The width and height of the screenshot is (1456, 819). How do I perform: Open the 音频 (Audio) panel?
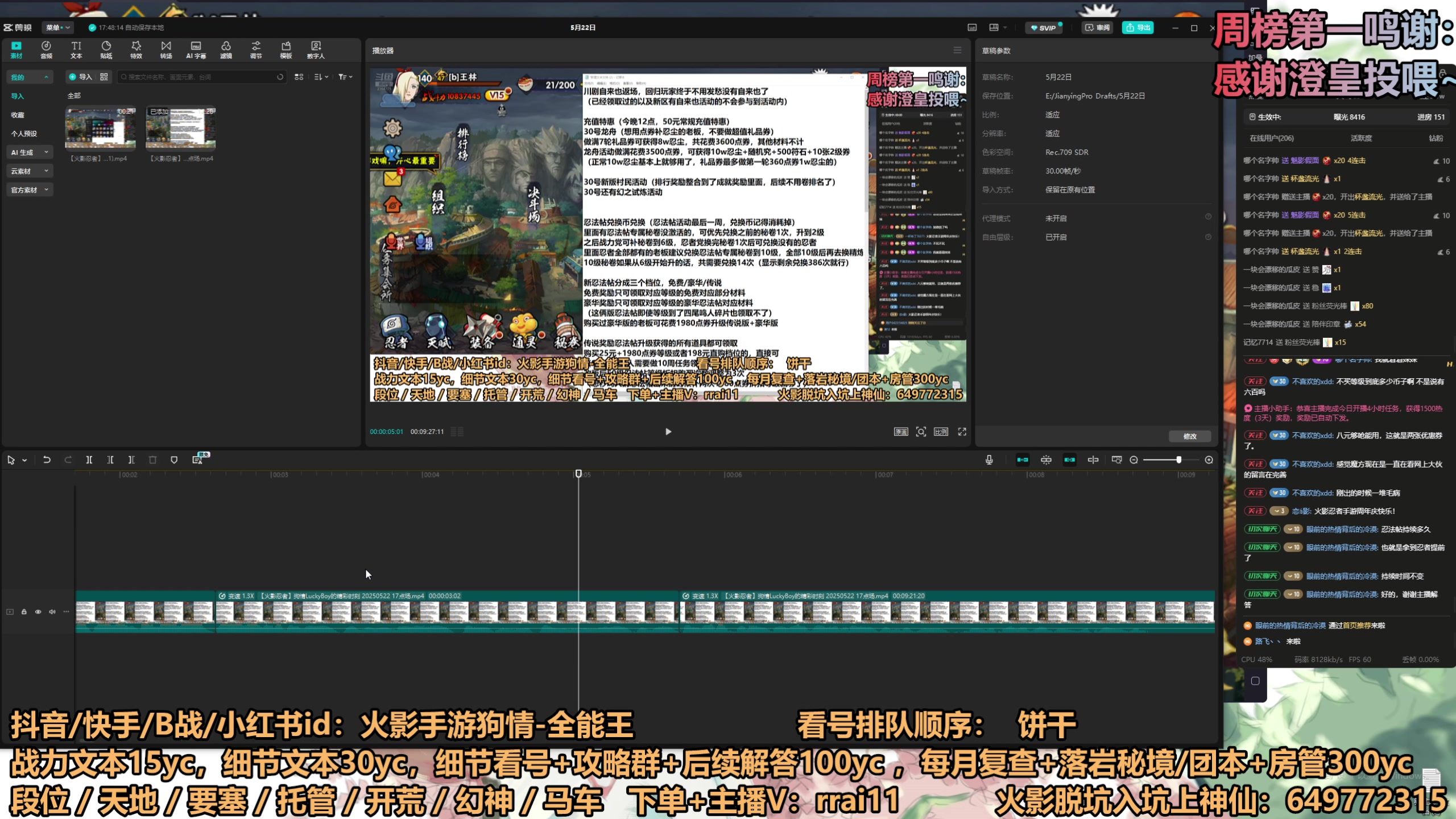pos(46,50)
